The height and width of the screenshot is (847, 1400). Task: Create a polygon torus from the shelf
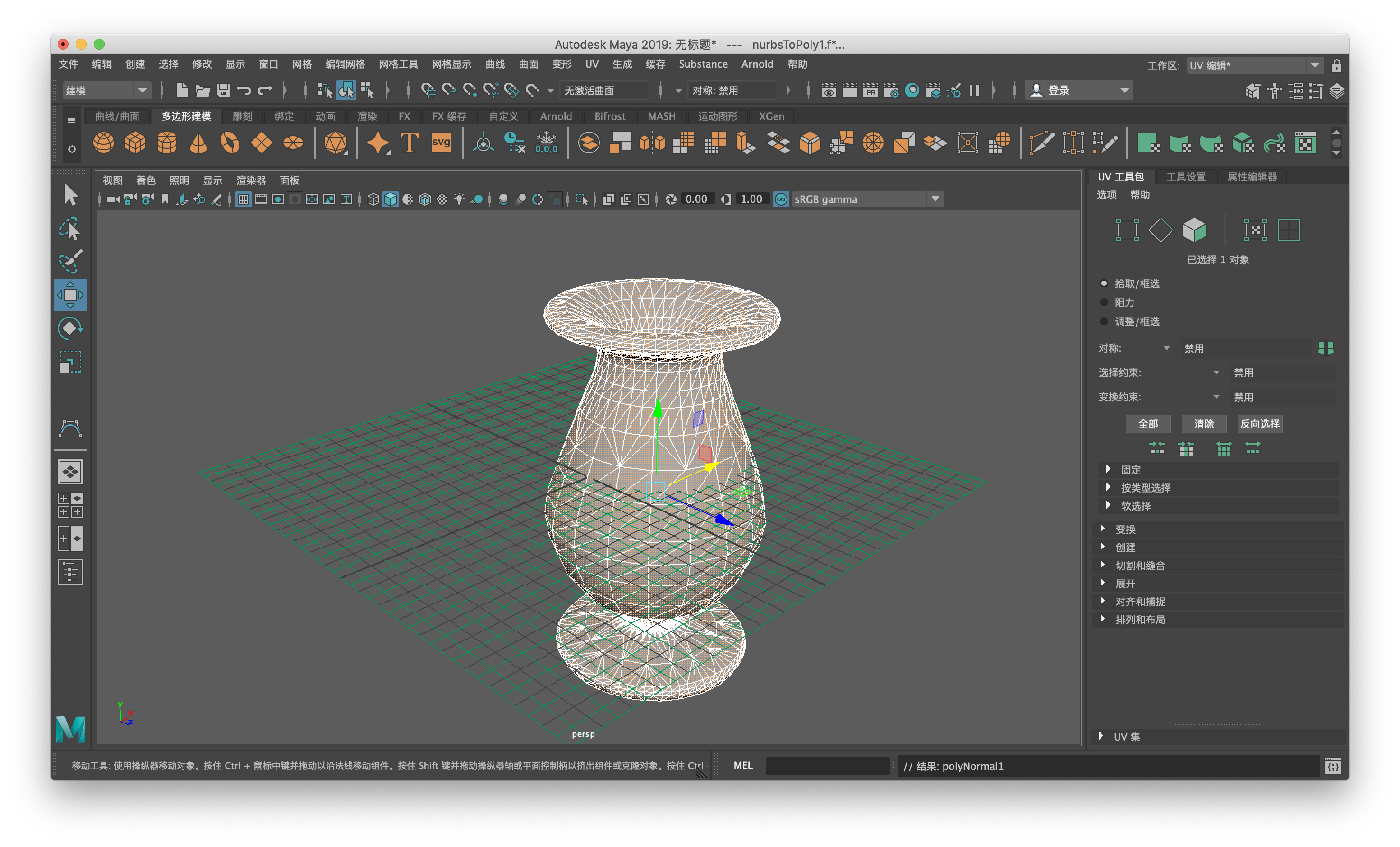(x=230, y=143)
